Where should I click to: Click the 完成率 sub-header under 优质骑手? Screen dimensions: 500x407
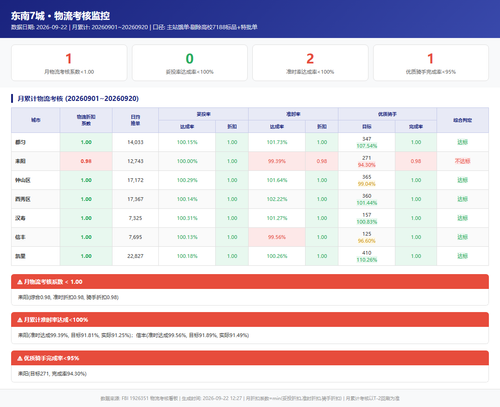tap(416, 126)
